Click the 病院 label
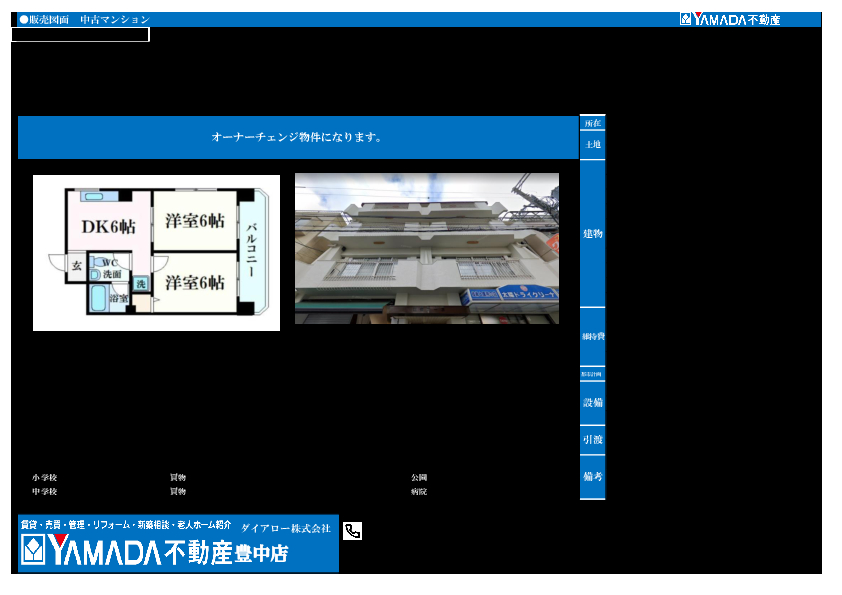Screen dimensions: 842x595 tap(419, 492)
